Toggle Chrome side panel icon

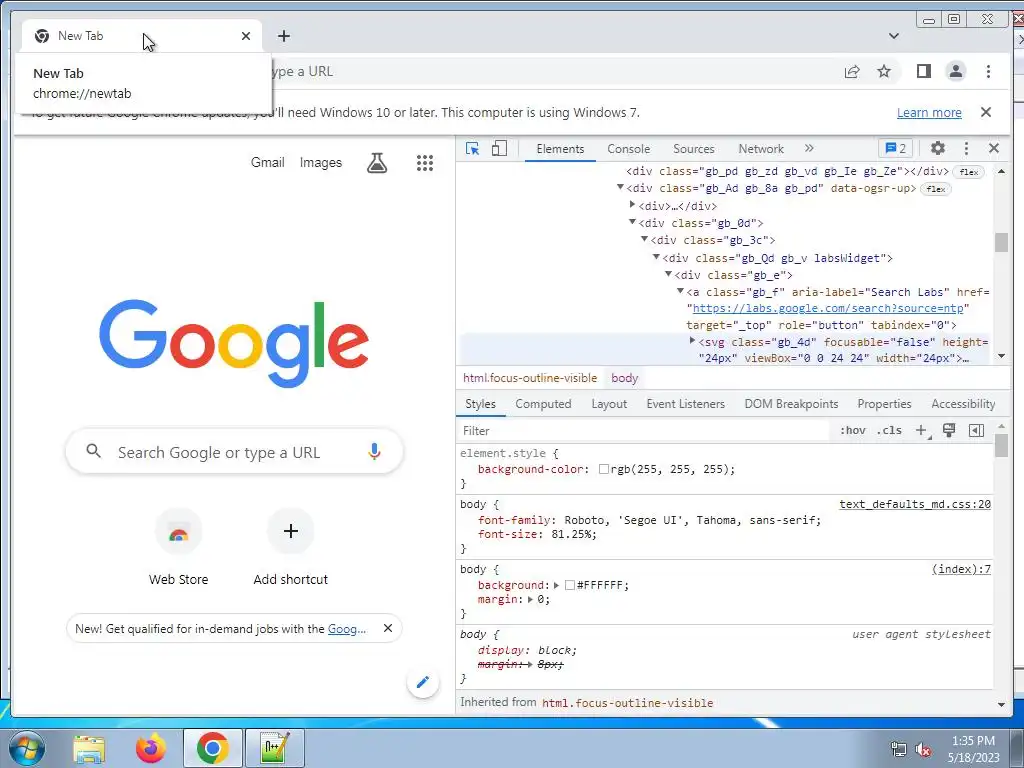tap(923, 71)
